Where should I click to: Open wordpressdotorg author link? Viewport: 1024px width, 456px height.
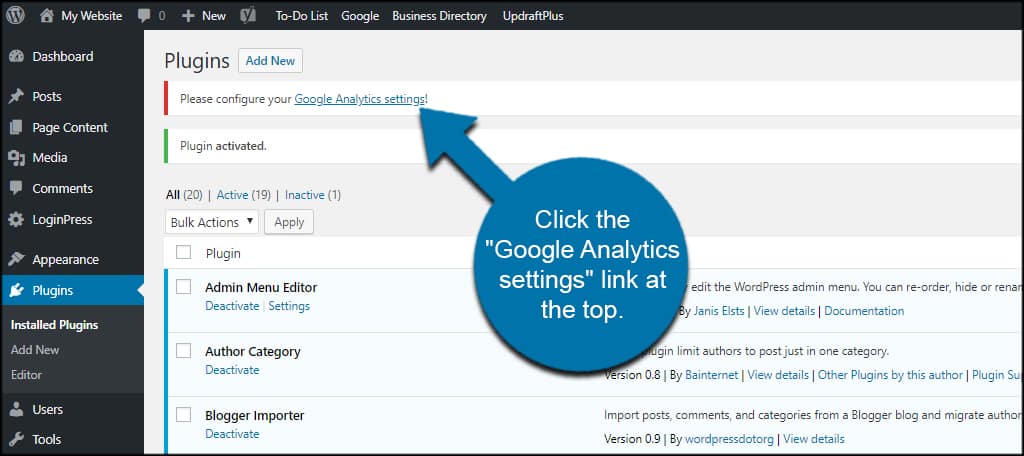click(x=729, y=439)
